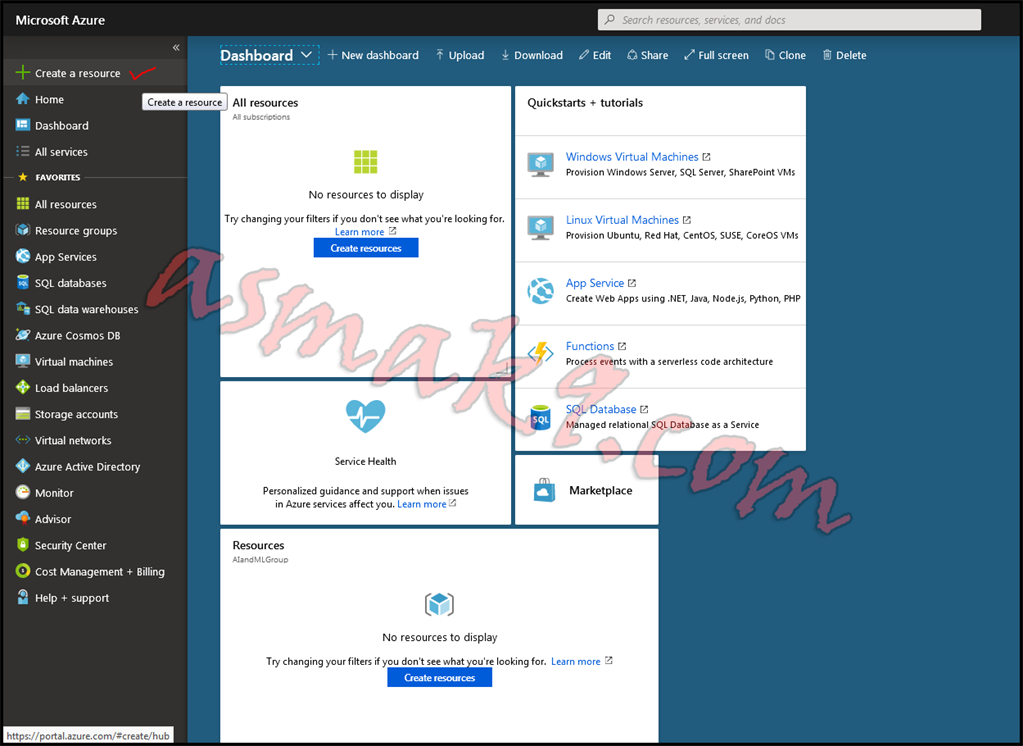Click the Help + support person icon
This screenshot has height=746, width=1023.
pos(23,597)
